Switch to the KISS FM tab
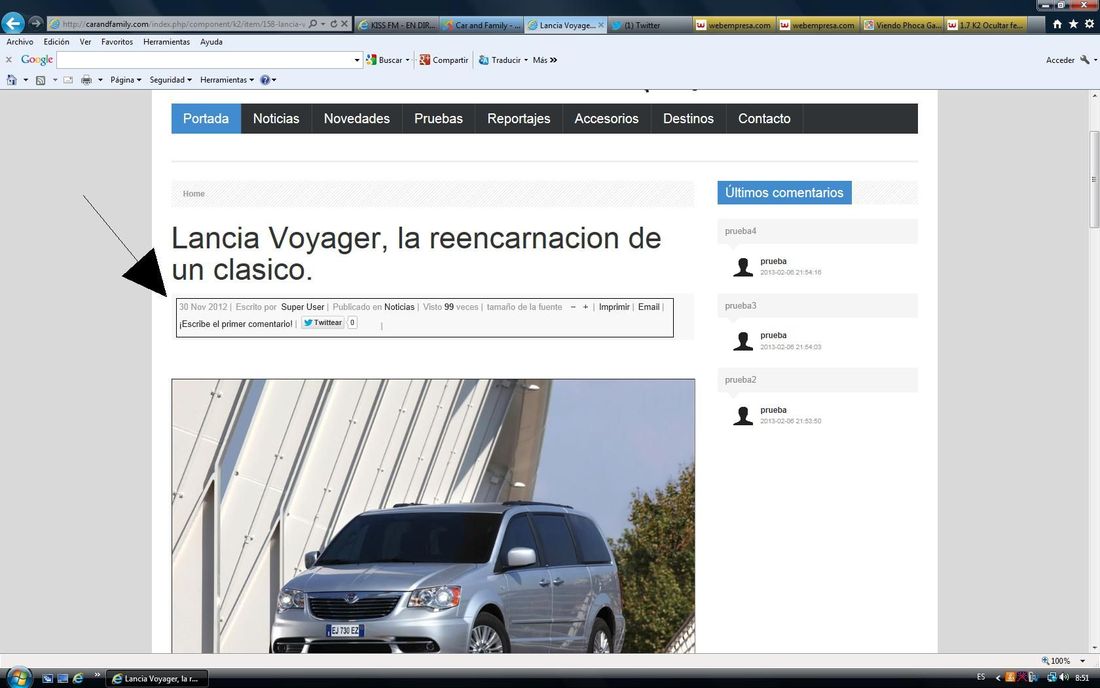This screenshot has height=688, width=1100. coord(396,25)
